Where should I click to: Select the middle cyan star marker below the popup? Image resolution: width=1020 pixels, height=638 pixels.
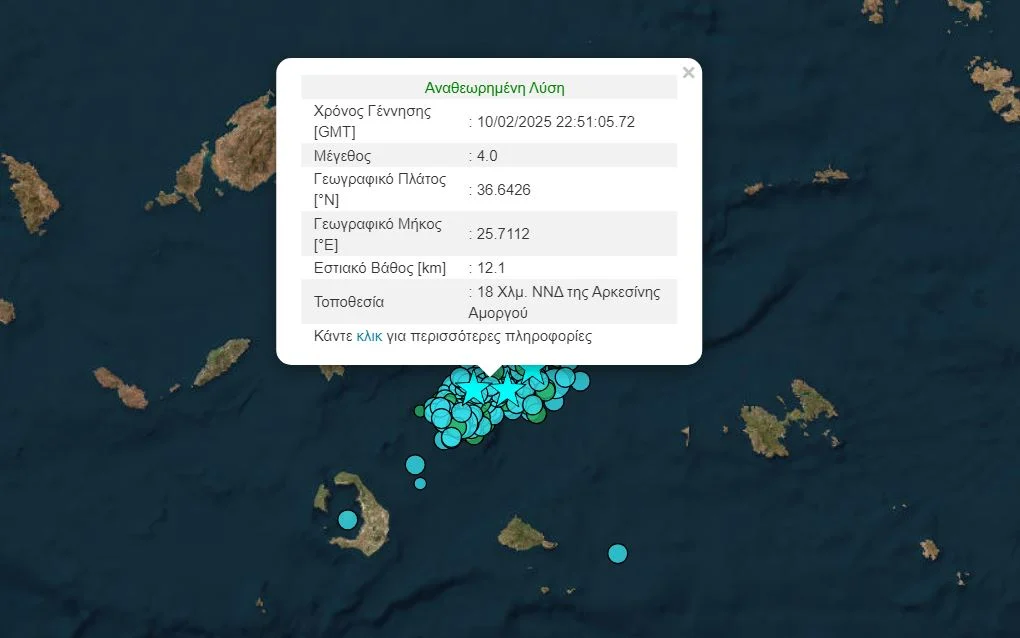pos(507,388)
